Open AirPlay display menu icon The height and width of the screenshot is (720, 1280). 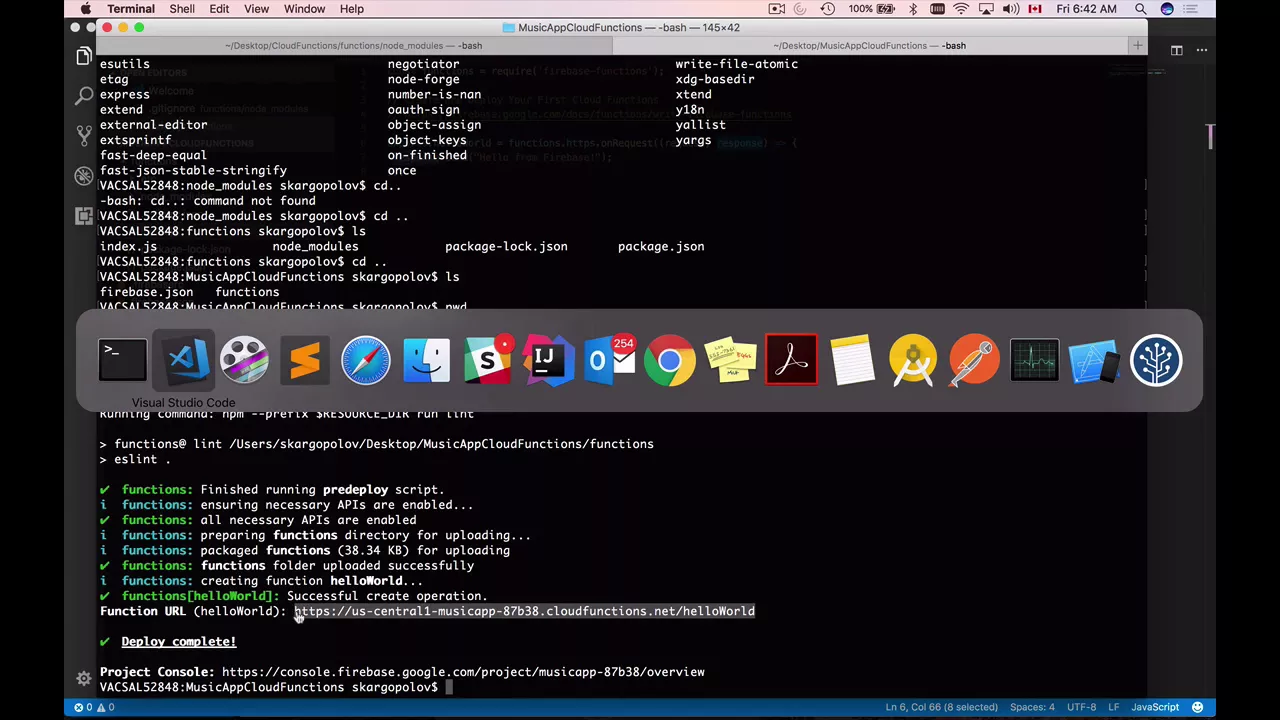(x=986, y=9)
